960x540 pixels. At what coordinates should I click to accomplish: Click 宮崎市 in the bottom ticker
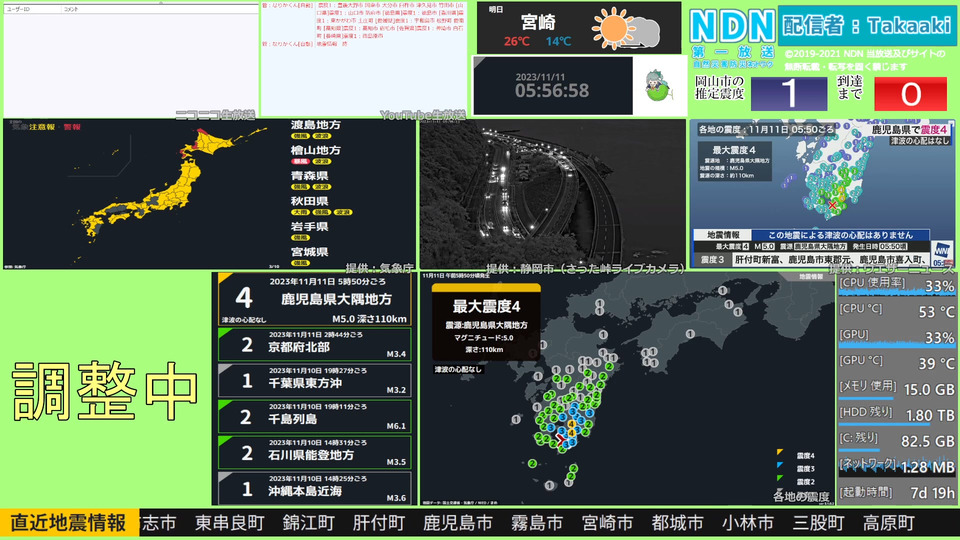coord(607,523)
